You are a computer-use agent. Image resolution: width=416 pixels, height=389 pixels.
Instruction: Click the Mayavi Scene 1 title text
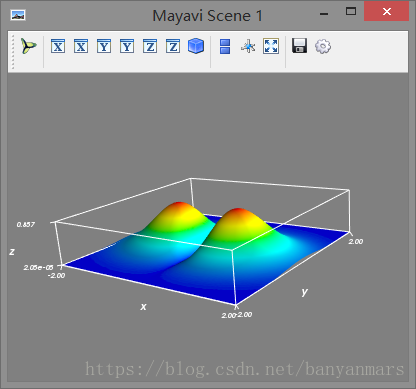click(x=207, y=16)
